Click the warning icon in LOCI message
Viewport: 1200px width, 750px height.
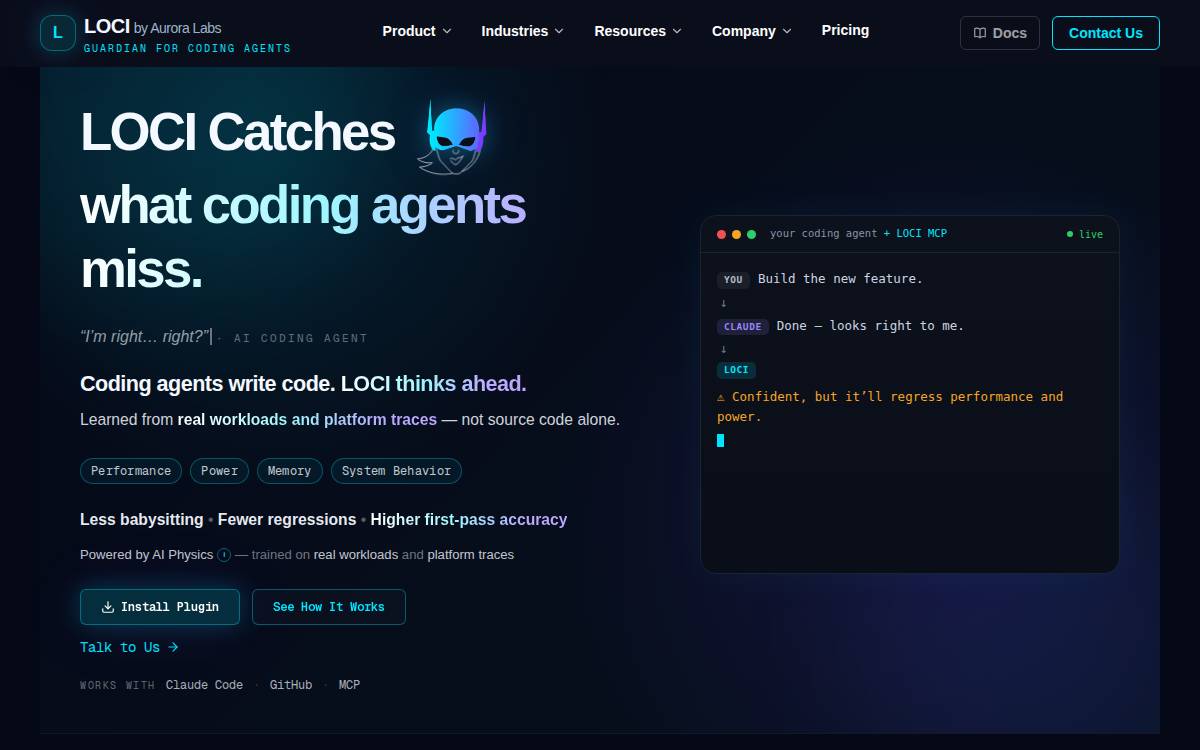721,397
